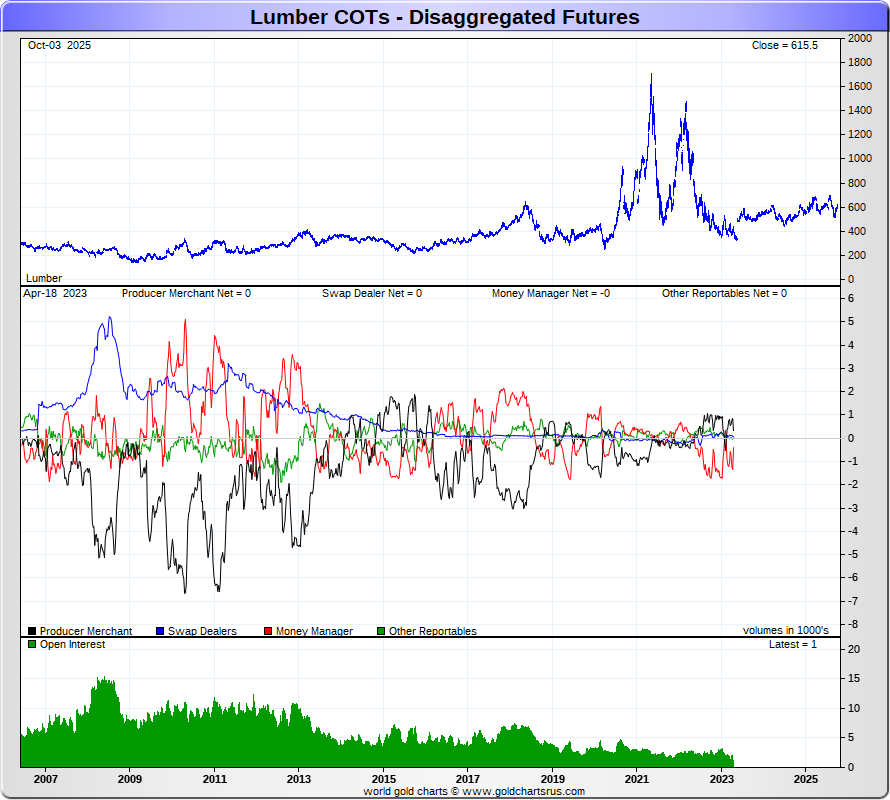Click the 'Money Manager' legend label
The width and height of the screenshot is (890, 800).
(x=314, y=631)
